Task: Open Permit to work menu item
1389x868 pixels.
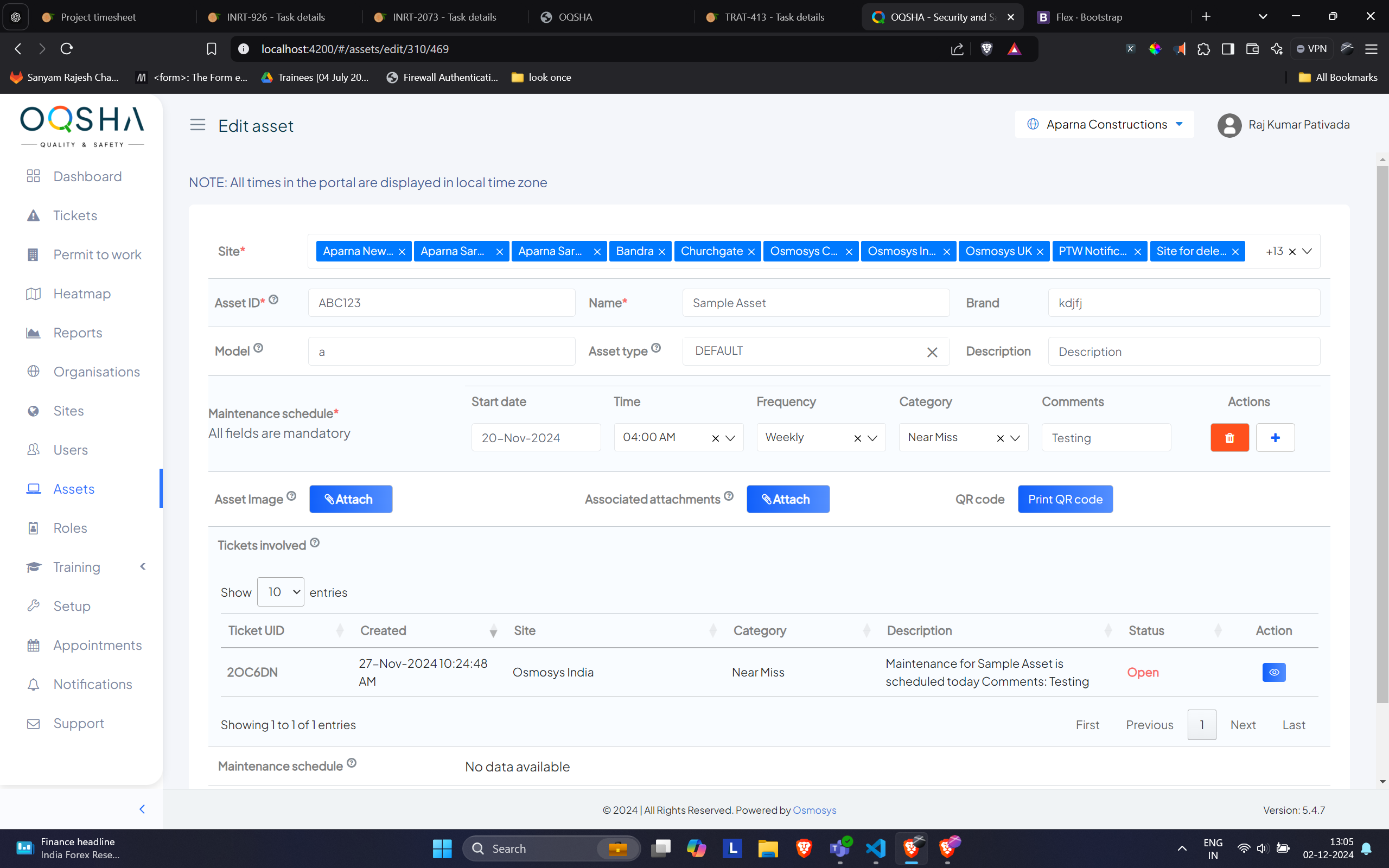Action: tap(97, 254)
